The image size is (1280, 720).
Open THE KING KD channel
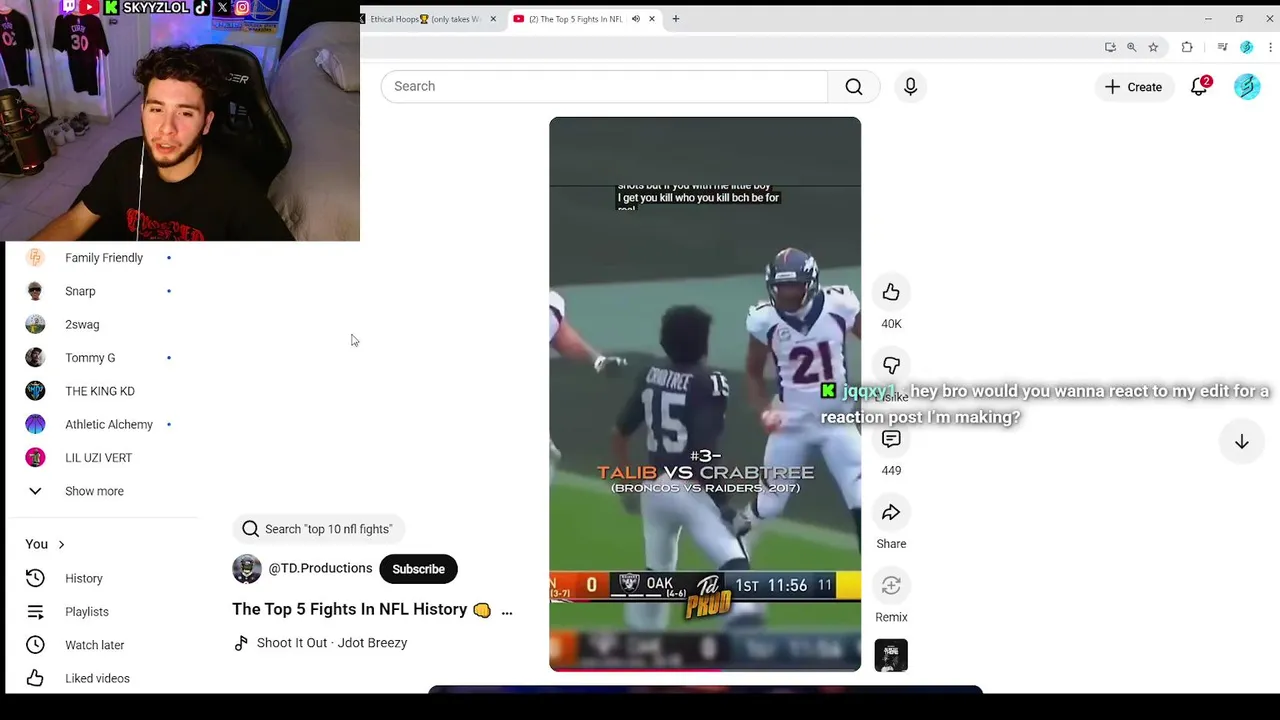click(100, 391)
